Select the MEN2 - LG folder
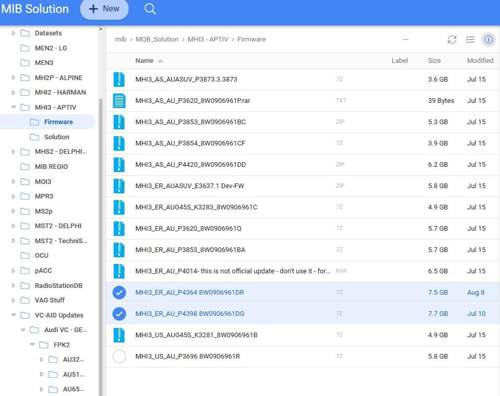The height and width of the screenshot is (396, 500). 51,48
